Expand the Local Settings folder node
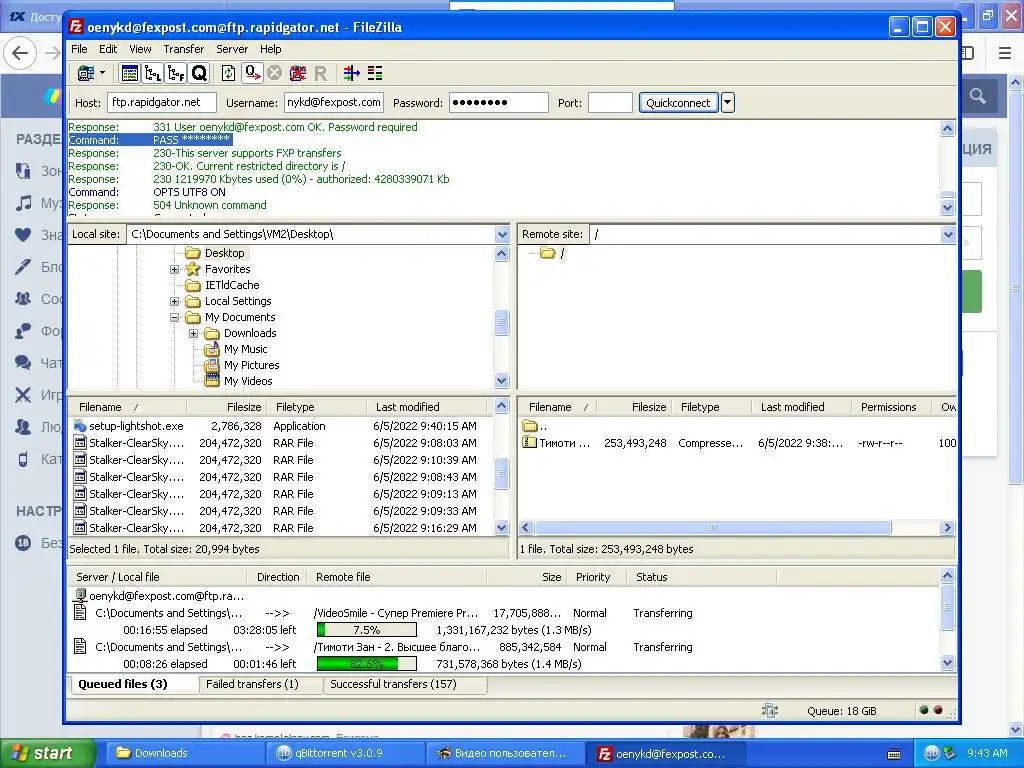The image size is (1024, 768). (x=174, y=301)
